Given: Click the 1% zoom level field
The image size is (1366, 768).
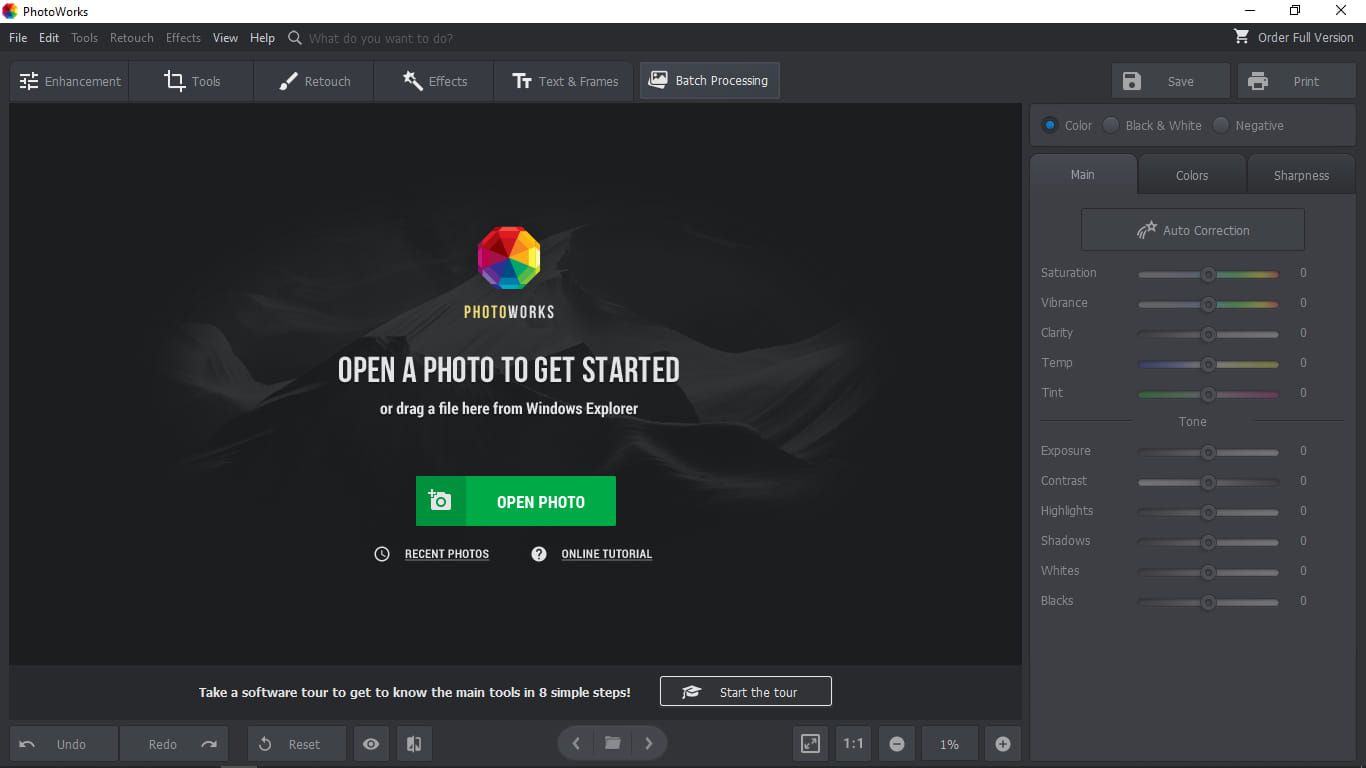Looking at the screenshot, I should click(950, 744).
